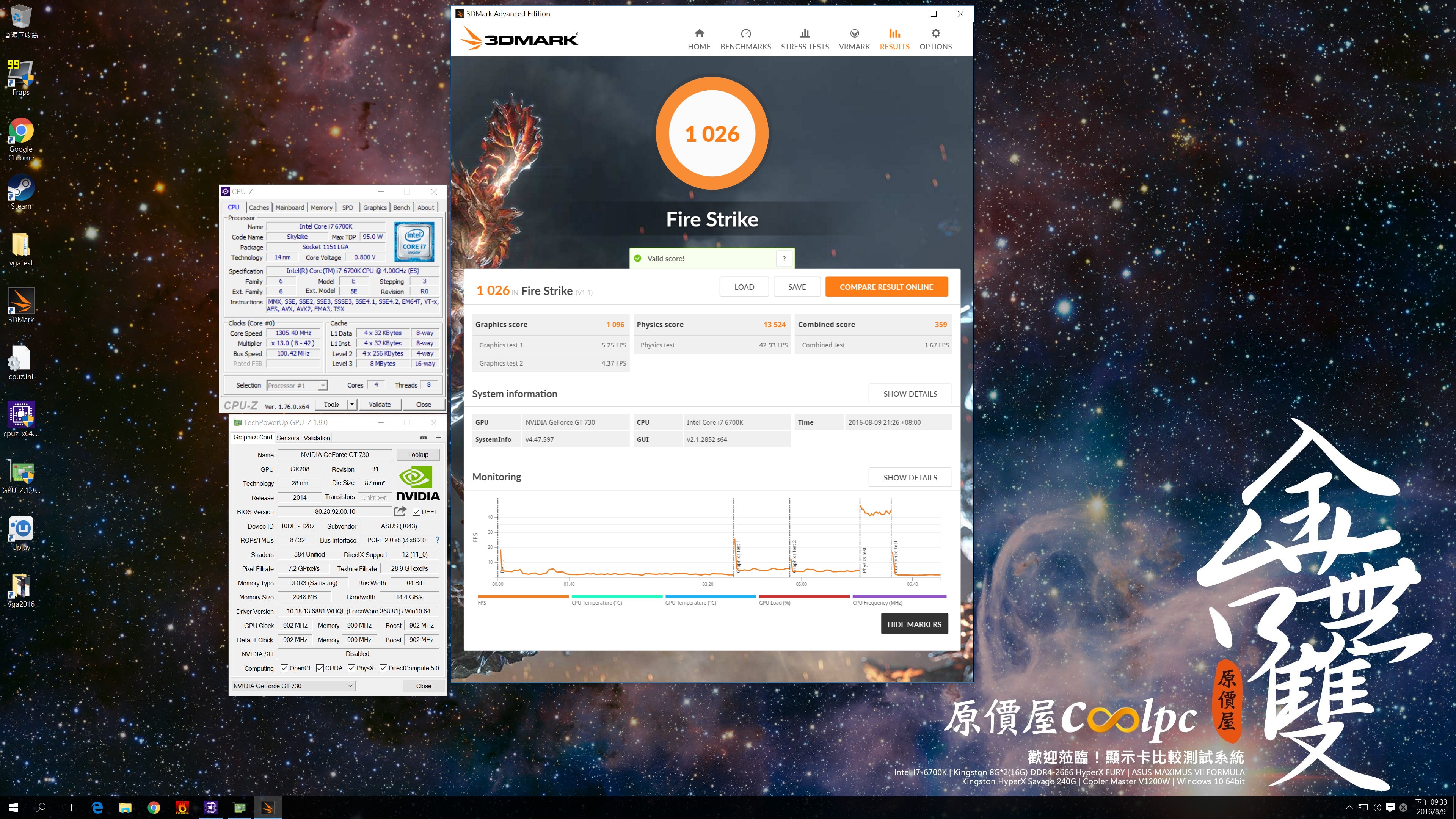Click GPU-Z BIOS export share icon
The width and height of the screenshot is (1456, 819).
tap(400, 511)
